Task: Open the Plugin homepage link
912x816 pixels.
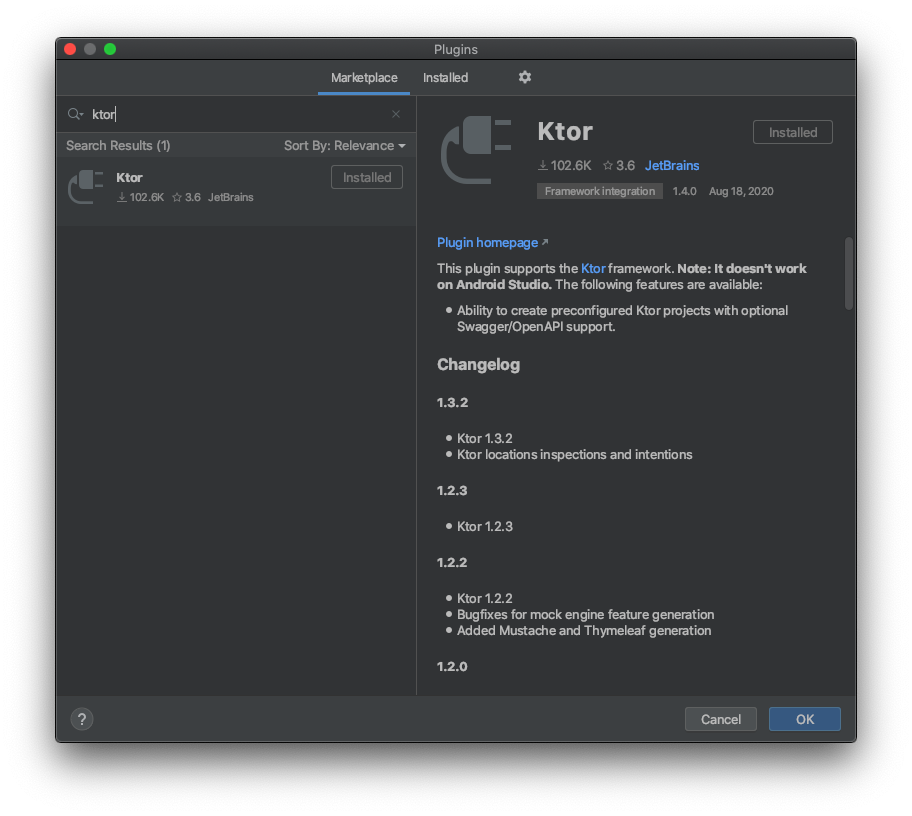Action: coord(487,243)
